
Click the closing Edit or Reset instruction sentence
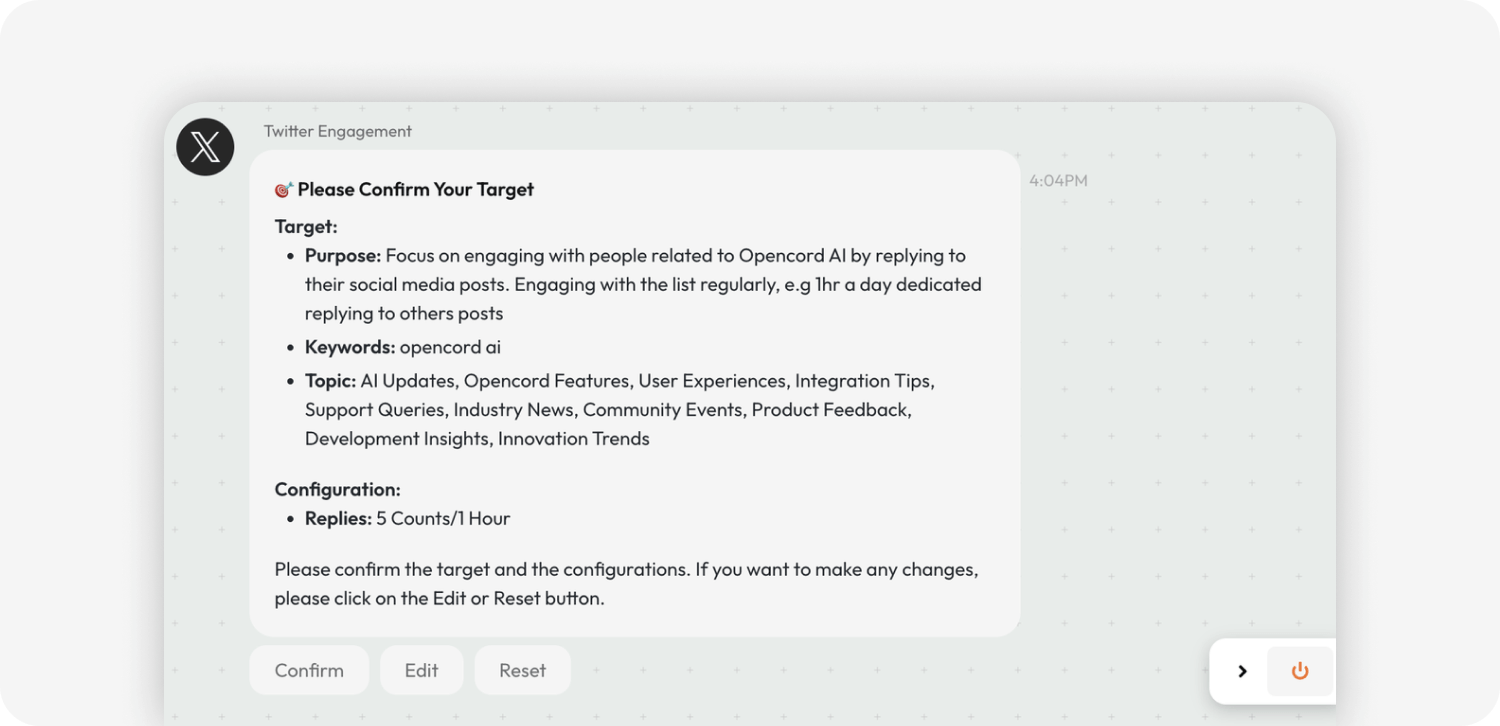point(626,584)
